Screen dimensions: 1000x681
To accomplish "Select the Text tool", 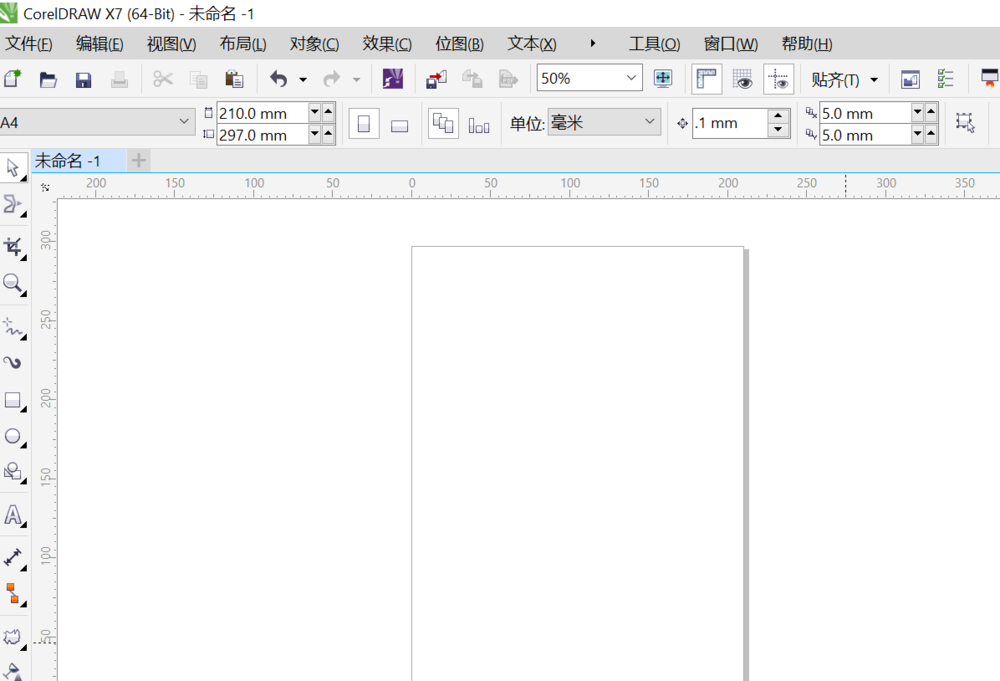I will (x=13, y=515).
